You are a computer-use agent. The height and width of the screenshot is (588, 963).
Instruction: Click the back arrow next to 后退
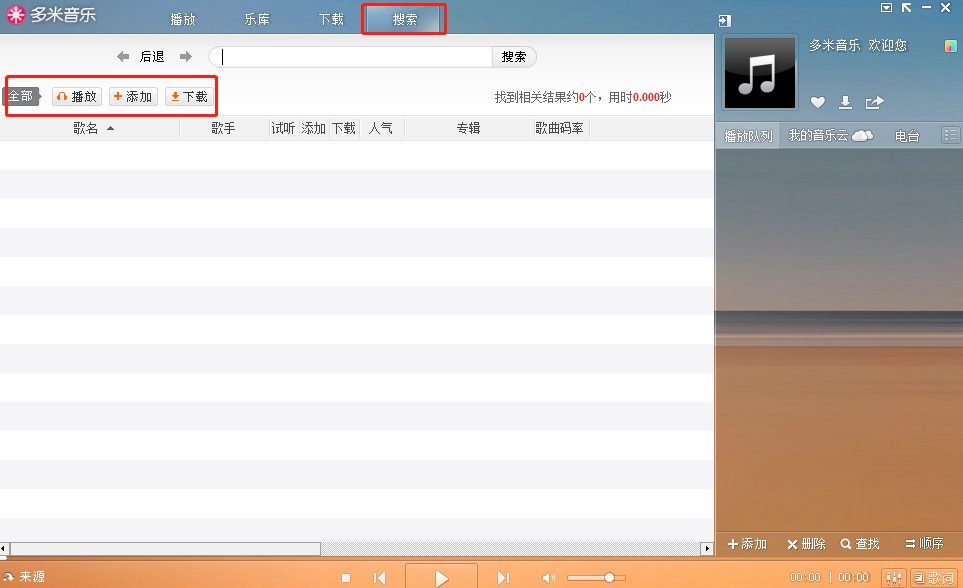(x=123, y=57)
